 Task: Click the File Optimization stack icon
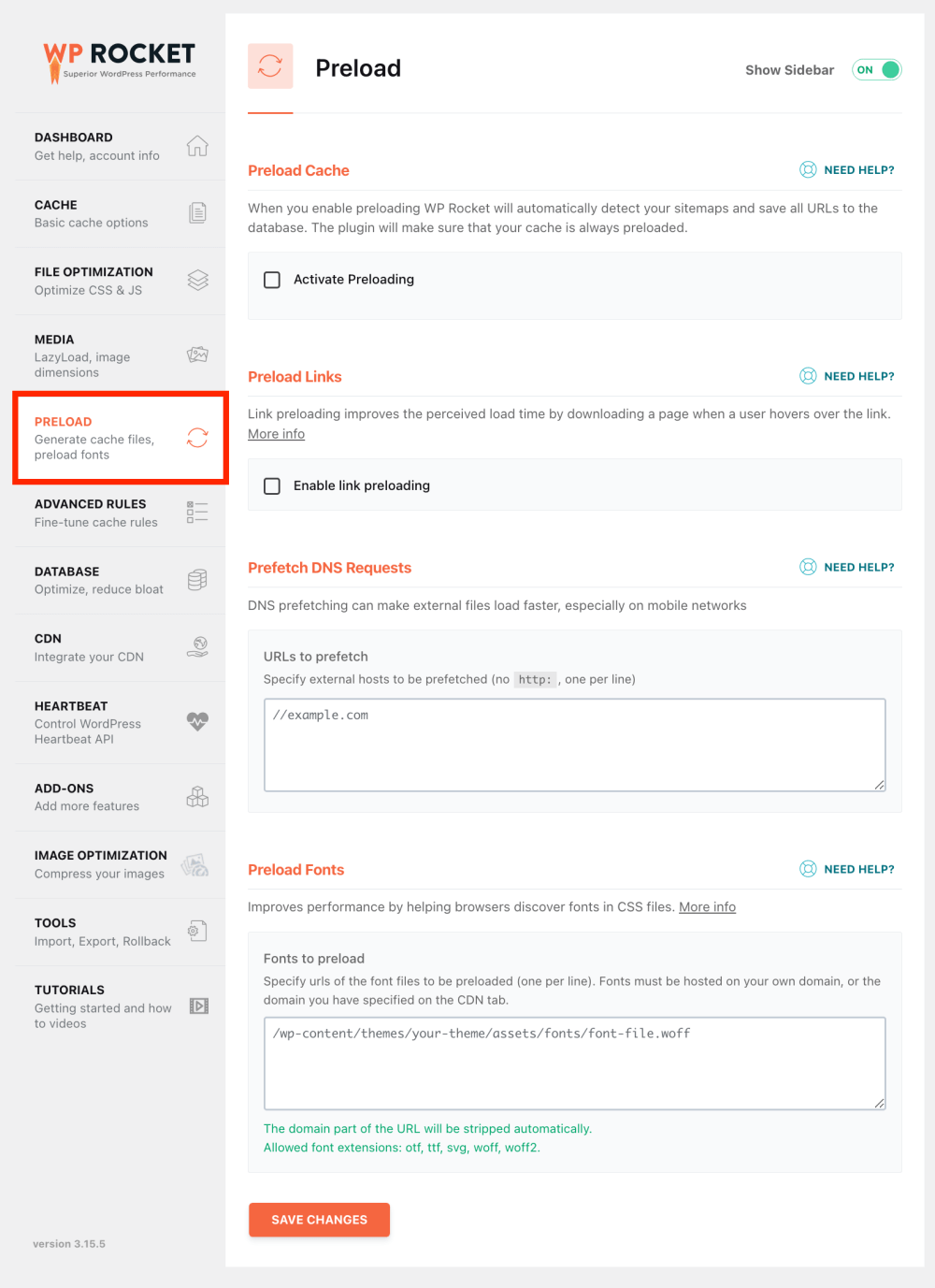pos(197,280)
